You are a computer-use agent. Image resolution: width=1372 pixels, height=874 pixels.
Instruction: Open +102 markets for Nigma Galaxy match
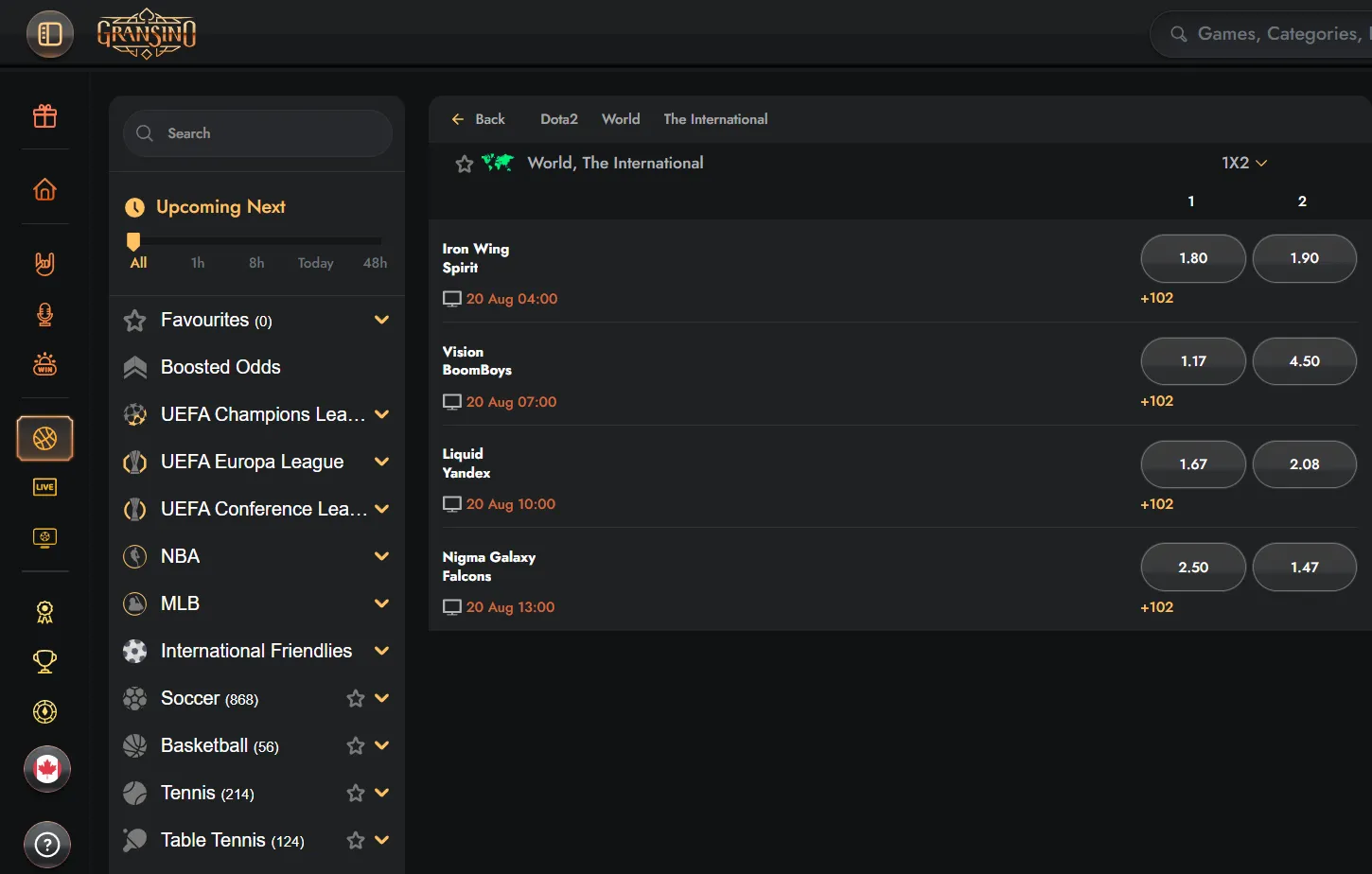point(1156,607)
